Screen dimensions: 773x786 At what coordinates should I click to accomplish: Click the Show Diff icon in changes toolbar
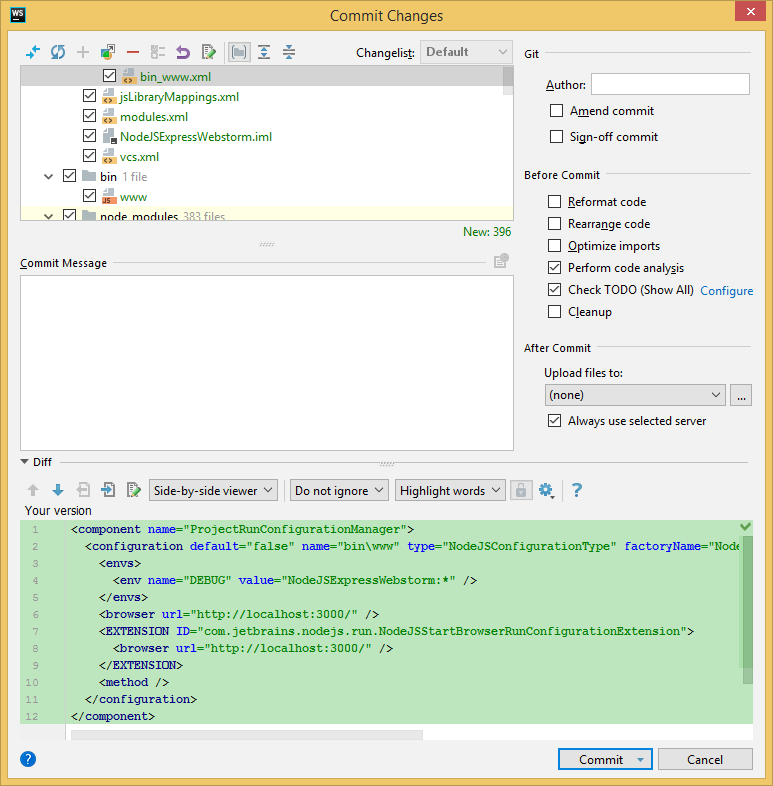tap(32, 52)
